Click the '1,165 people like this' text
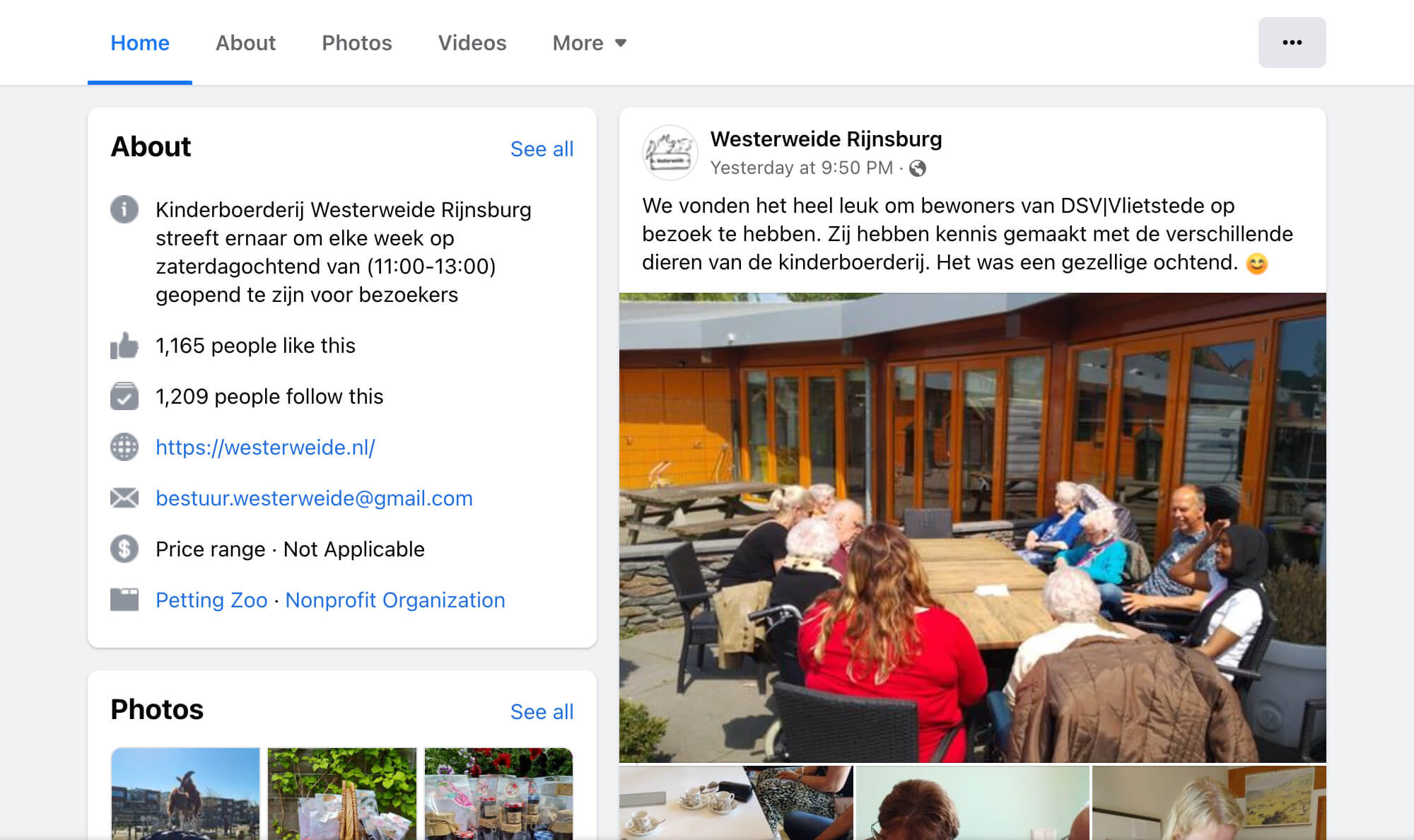The image size is (1414, 840). tap(255, 346)
